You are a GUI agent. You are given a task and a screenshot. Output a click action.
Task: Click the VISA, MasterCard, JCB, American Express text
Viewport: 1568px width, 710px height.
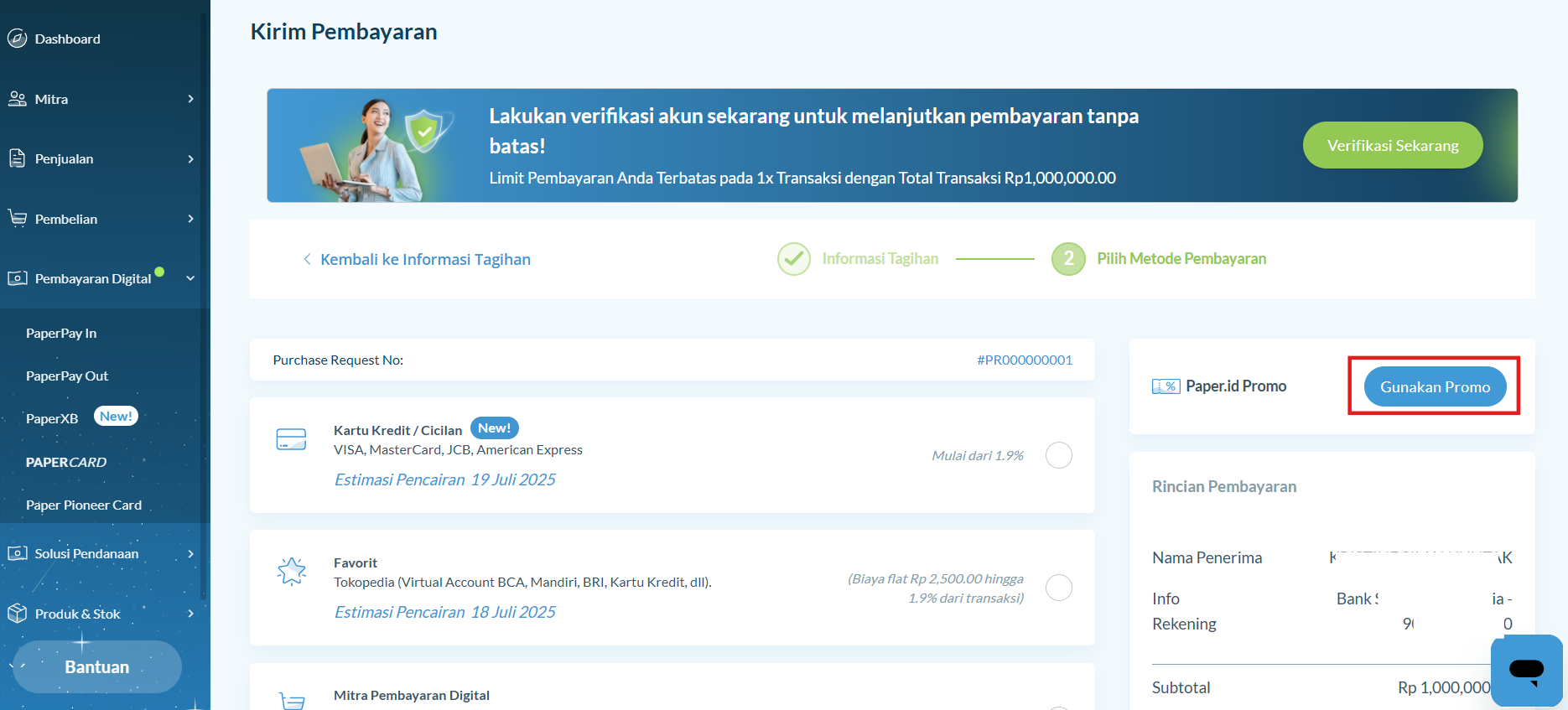pyautogui.click(x=458, y=449)
